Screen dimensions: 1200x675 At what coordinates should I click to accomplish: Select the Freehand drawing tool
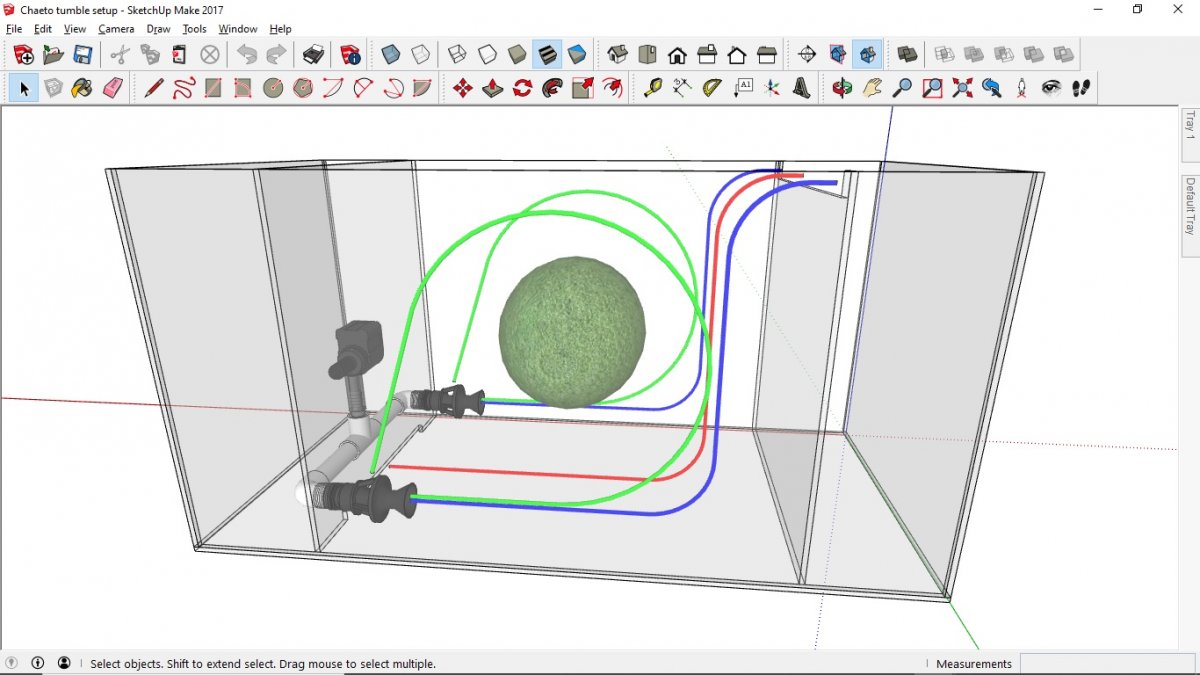coord(183,88)
